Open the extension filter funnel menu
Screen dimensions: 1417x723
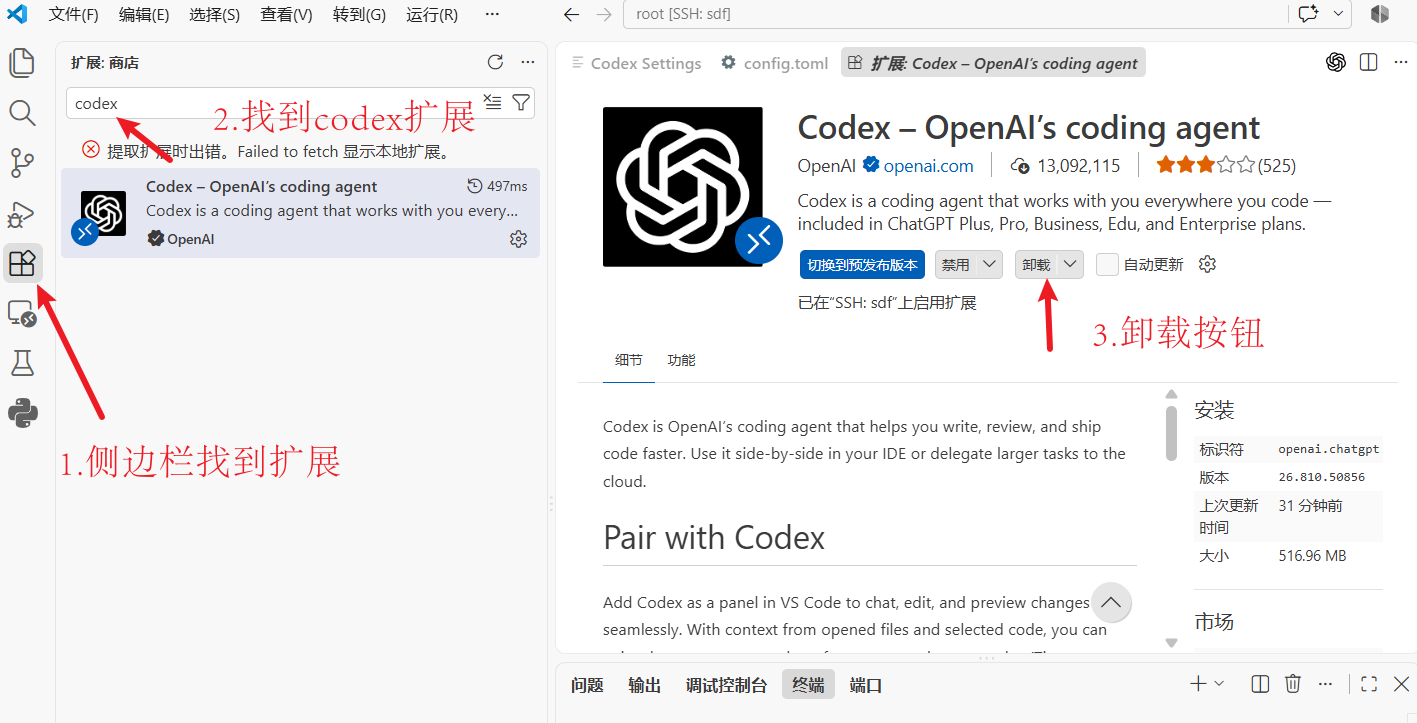[x=521, y=102]
